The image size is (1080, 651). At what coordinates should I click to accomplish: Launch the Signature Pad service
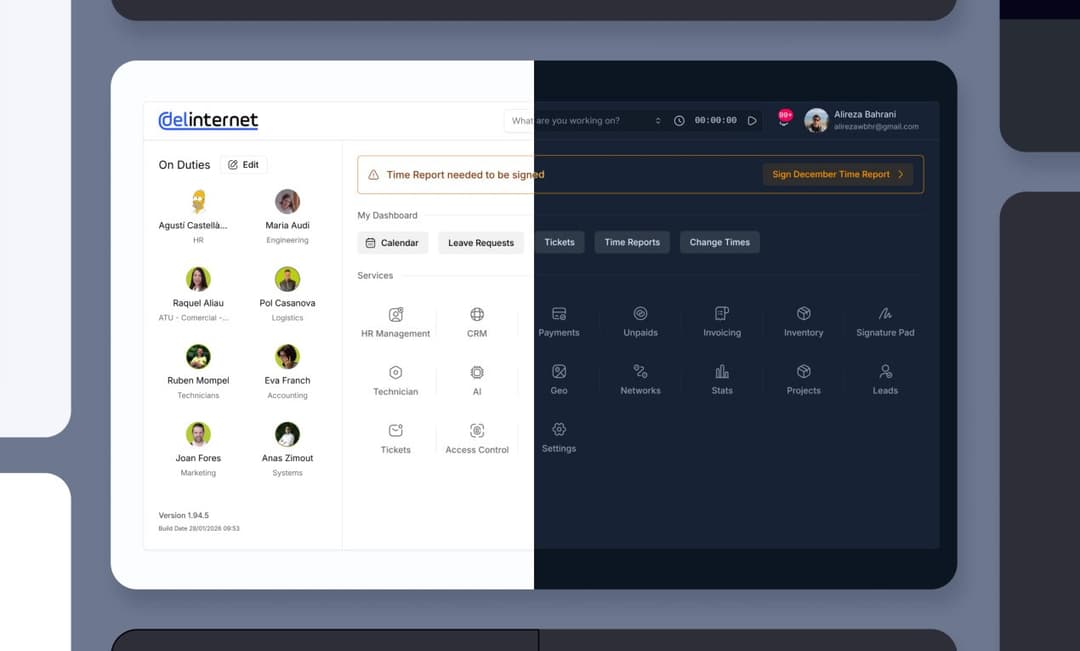click(x=884, y=320)
